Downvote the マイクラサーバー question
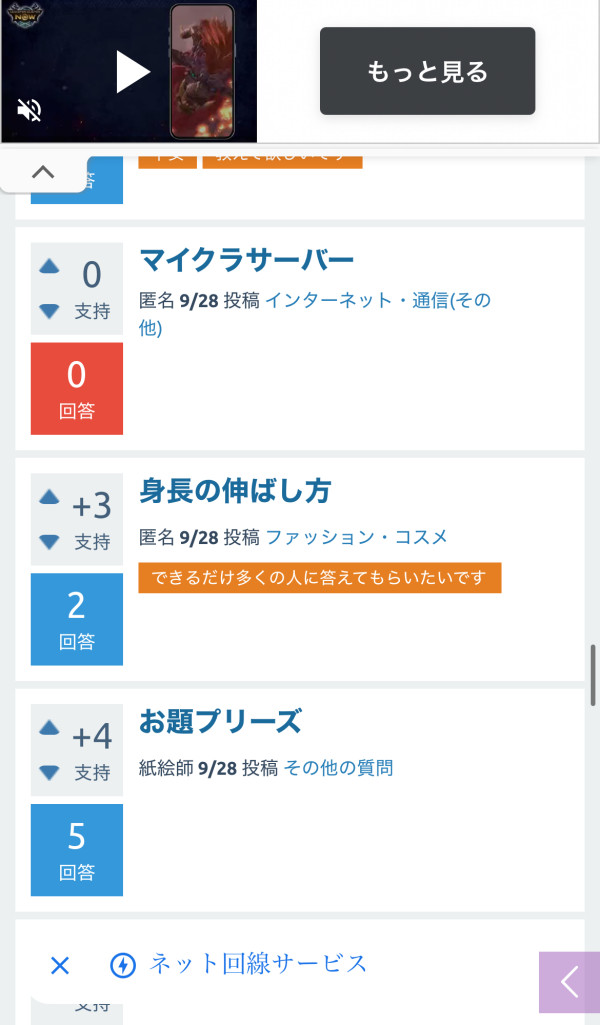This screenshot has width=600, height=1025. click(x=49, y=312)
